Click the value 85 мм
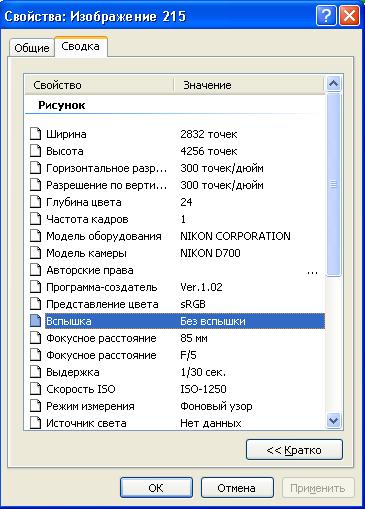Viewport: 365px width, 509px height. pos(194,338)
